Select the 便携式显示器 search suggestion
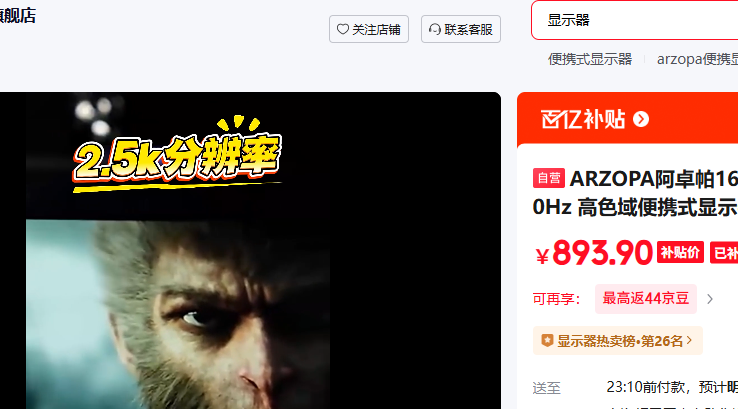The width and height of the screenshot is (738, 409). click(x=590, y=59)
